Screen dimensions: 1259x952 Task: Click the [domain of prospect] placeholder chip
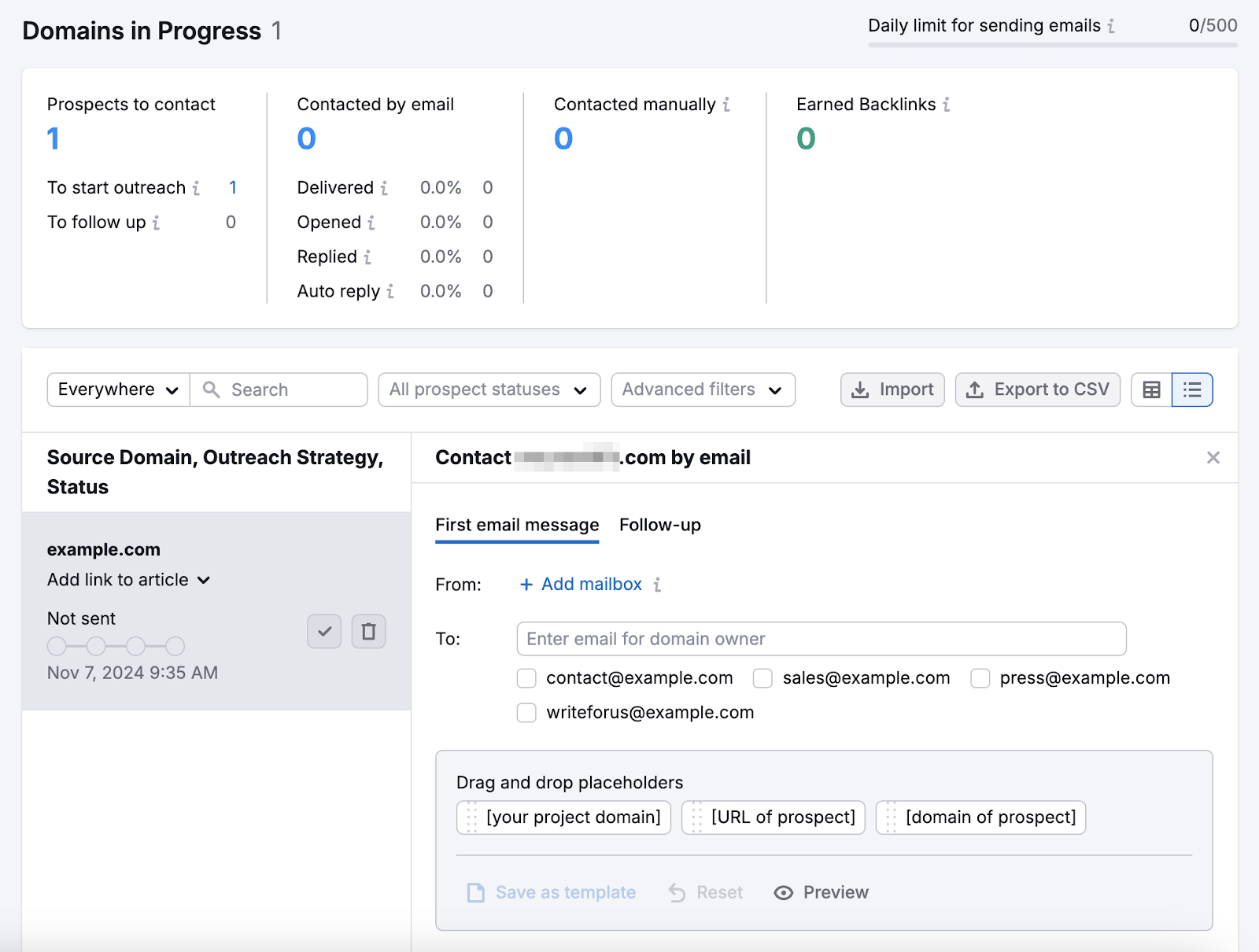coord(981,817)
